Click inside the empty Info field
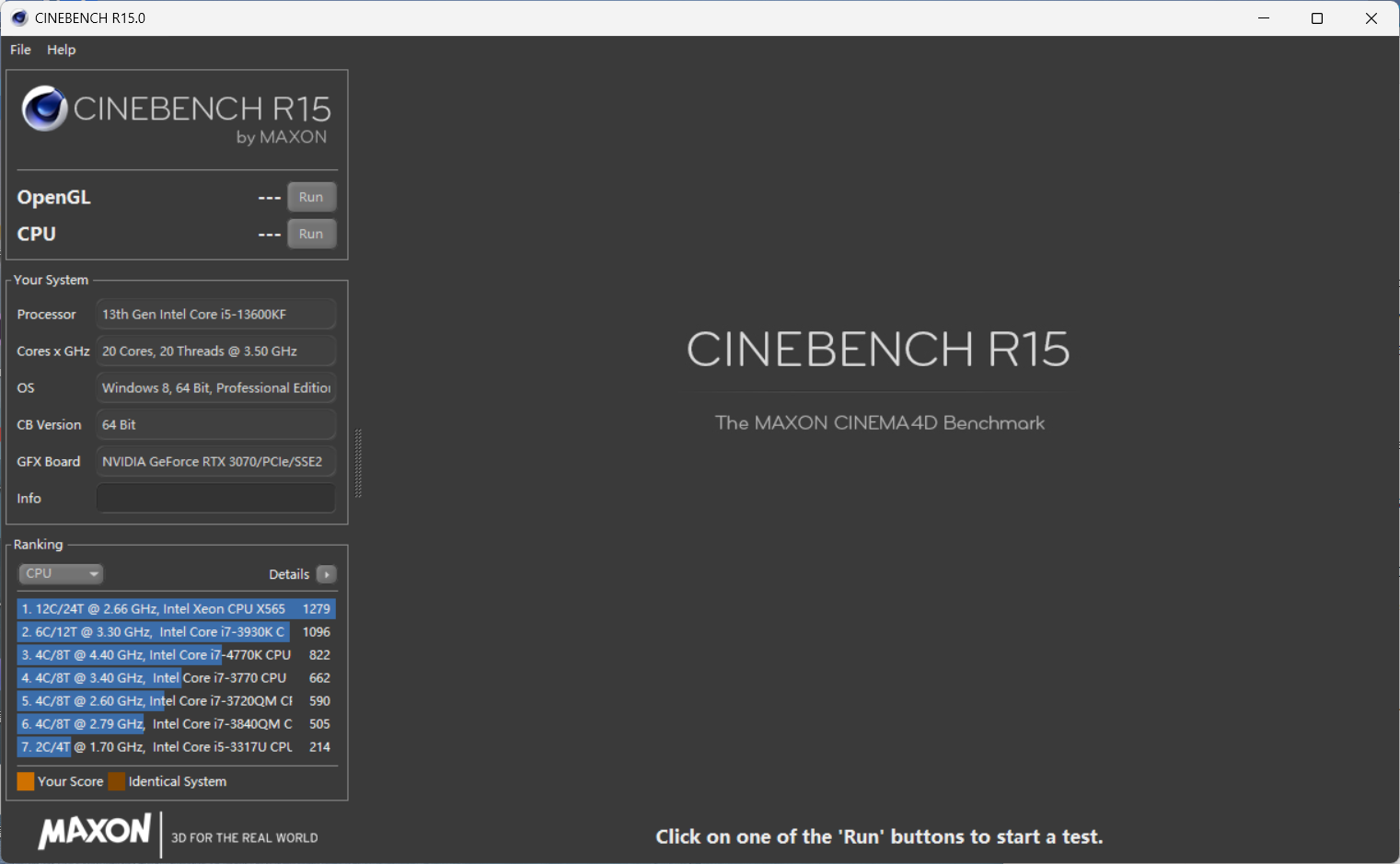1400x864 pixels. (215, 498)
